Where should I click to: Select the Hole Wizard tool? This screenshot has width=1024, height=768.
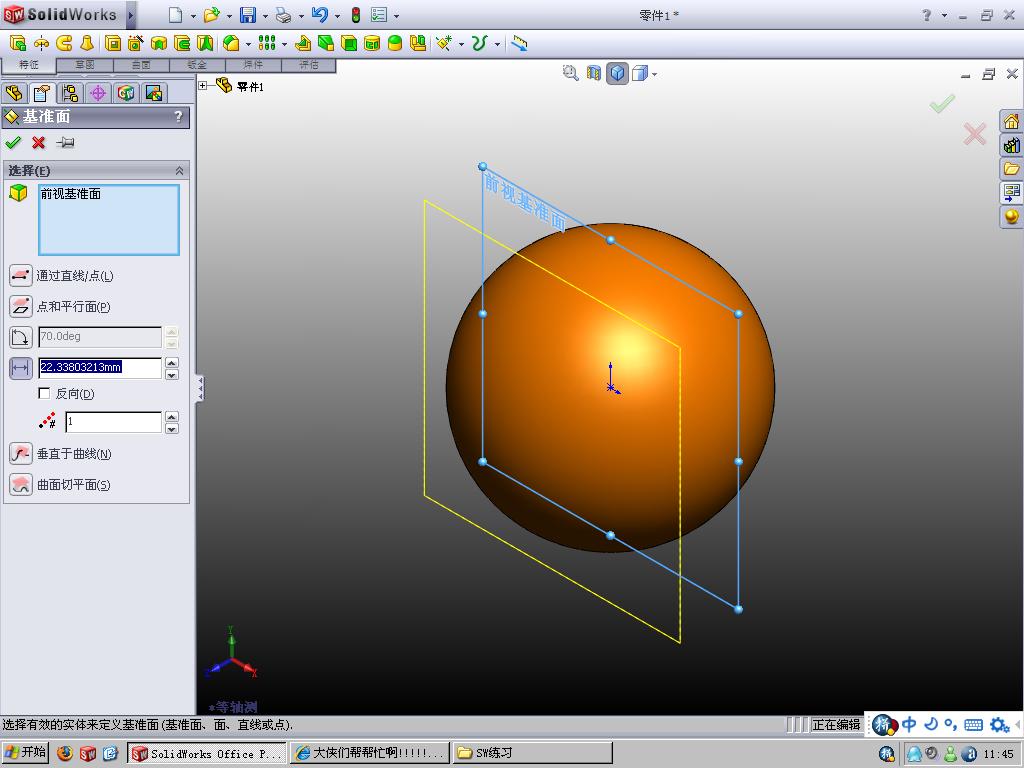point(136,44)
